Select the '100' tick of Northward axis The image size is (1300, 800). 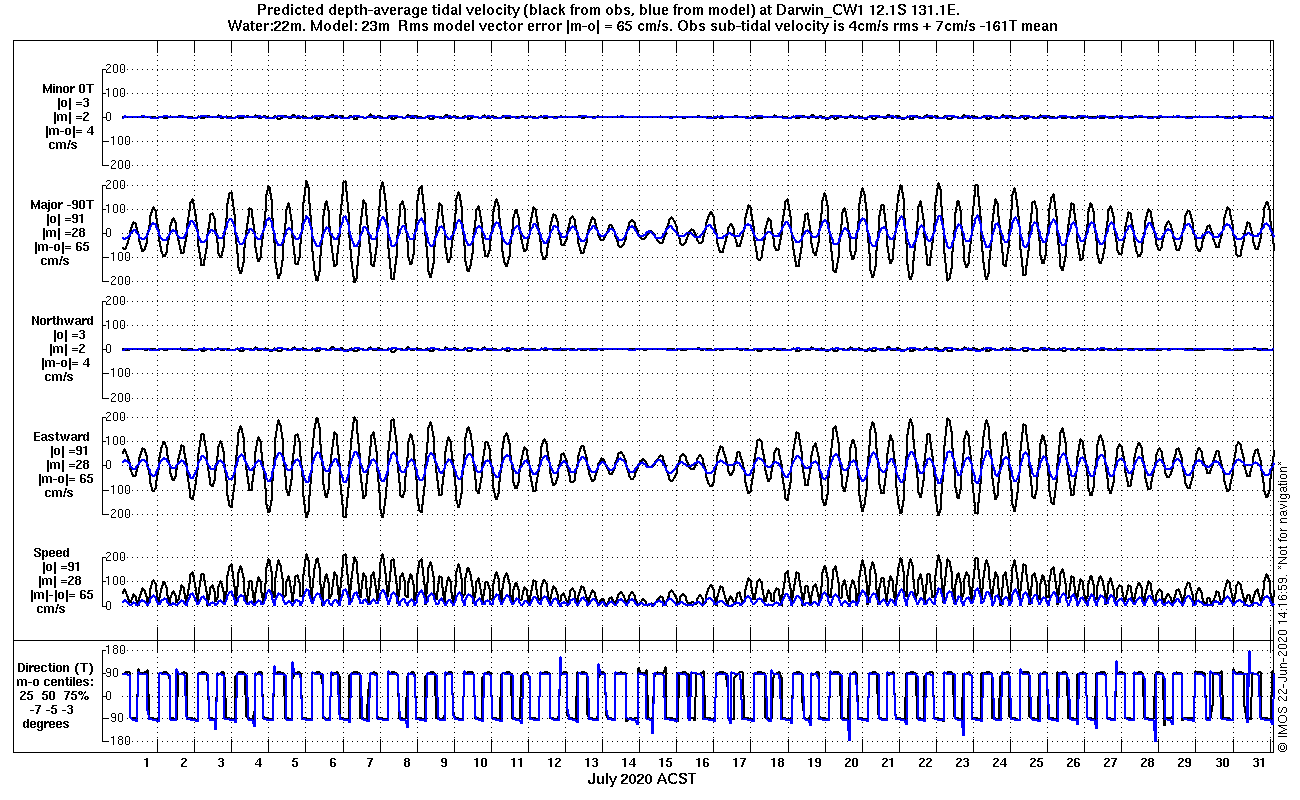pos(113,325)
